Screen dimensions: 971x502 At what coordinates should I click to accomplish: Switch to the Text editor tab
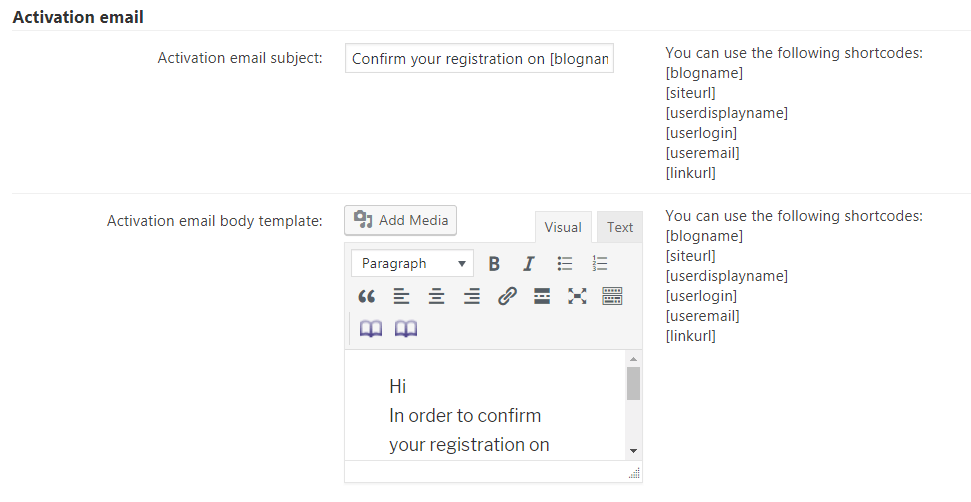click(620, 227)
